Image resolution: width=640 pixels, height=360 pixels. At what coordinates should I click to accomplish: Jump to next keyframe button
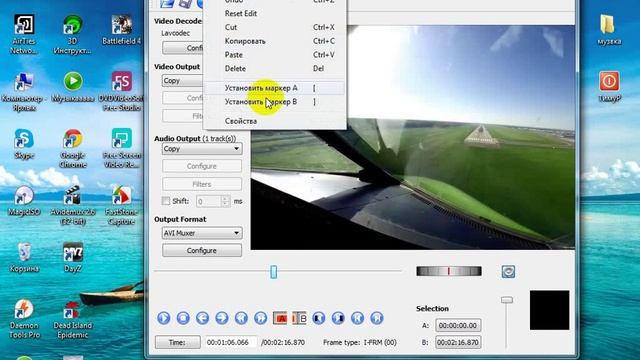click(260, 318)
